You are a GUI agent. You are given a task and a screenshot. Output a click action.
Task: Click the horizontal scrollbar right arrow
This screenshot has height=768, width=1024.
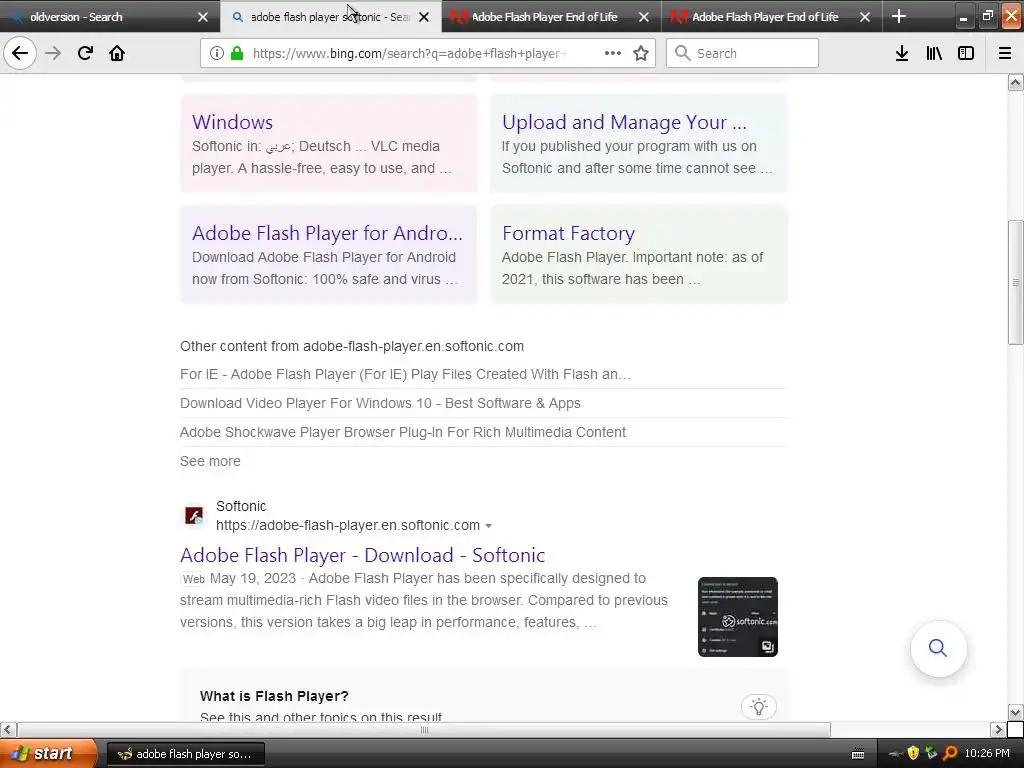998,729
